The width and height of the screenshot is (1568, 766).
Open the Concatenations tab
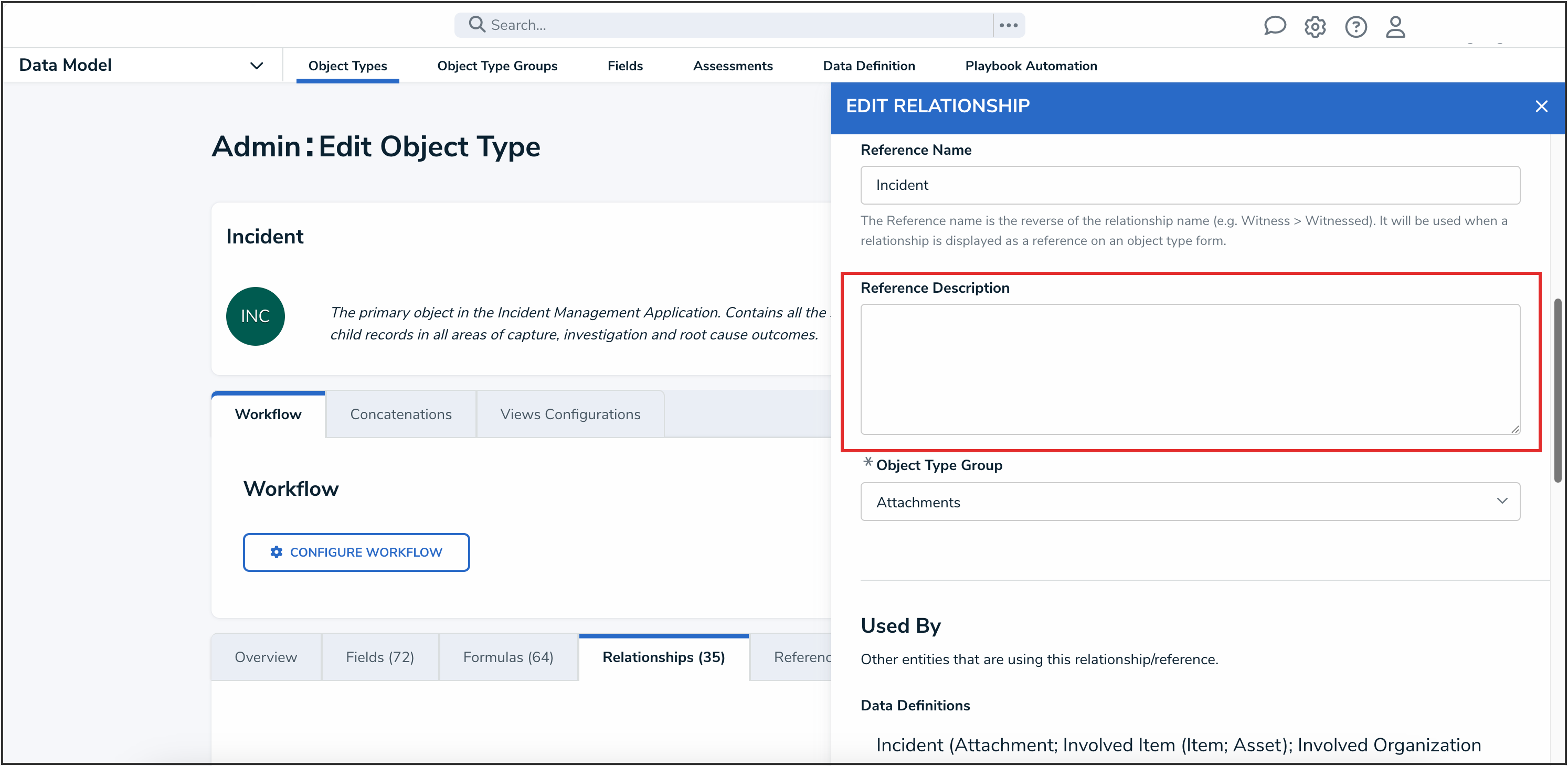tap(400, 414)
